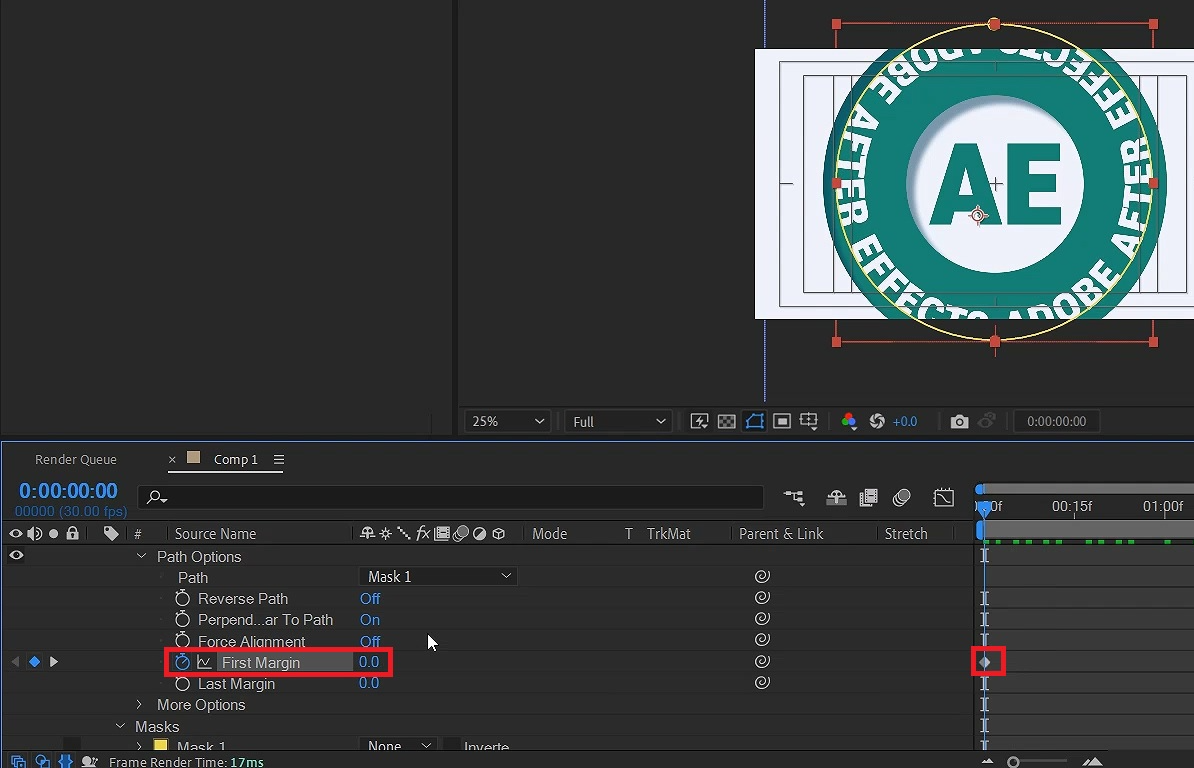Toggle the Last Margin stopwatch
Screen dimensions: 1194x768
click(182, 683)
